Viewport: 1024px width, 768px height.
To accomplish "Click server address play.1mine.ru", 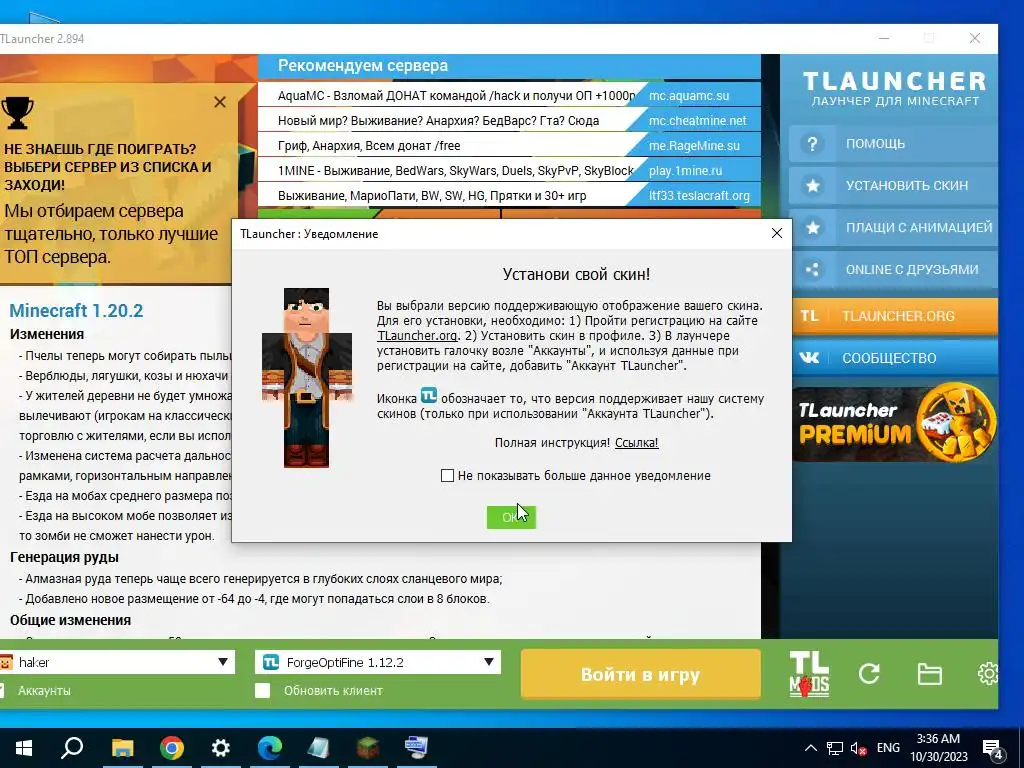I will tap(686, 170).
